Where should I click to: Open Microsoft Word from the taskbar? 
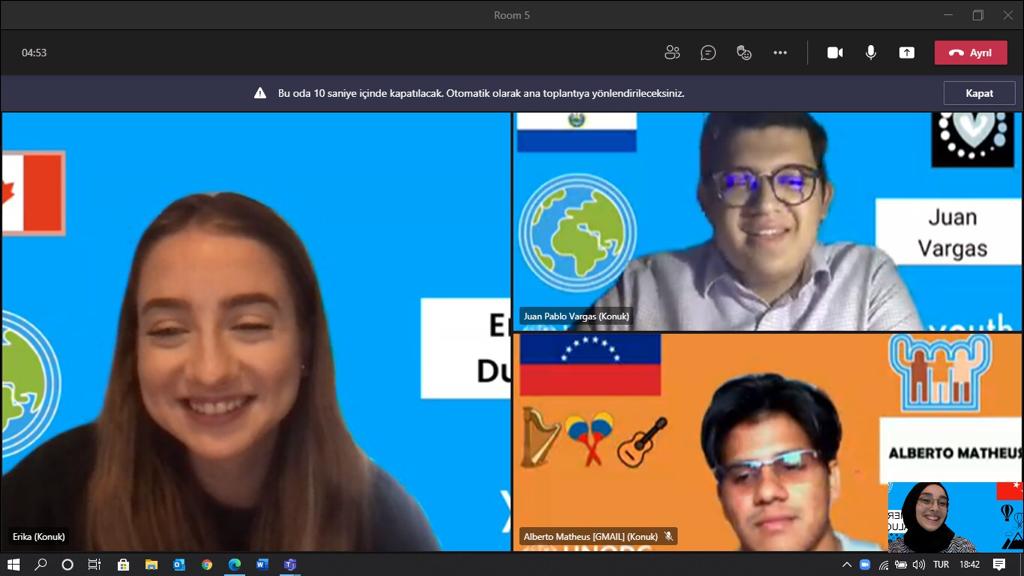click(263, 564)
